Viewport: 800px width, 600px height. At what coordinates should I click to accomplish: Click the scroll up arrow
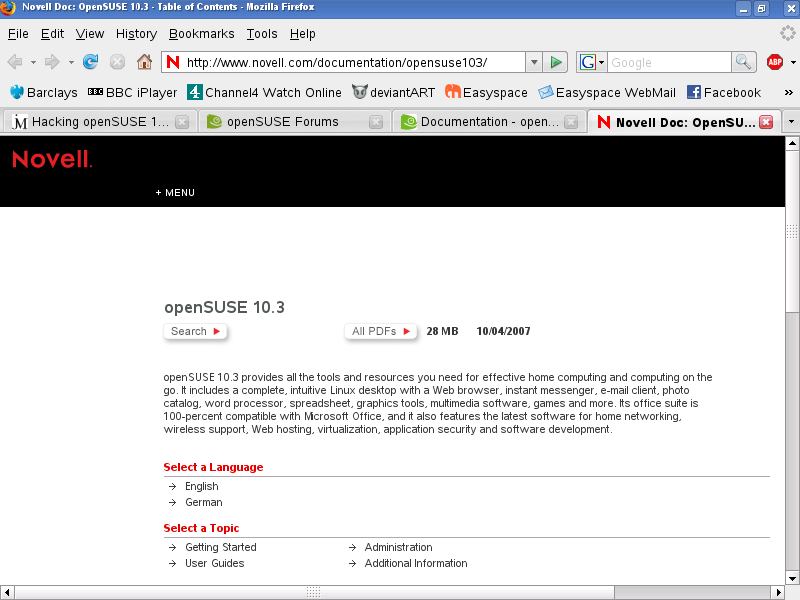pos(792,143)
